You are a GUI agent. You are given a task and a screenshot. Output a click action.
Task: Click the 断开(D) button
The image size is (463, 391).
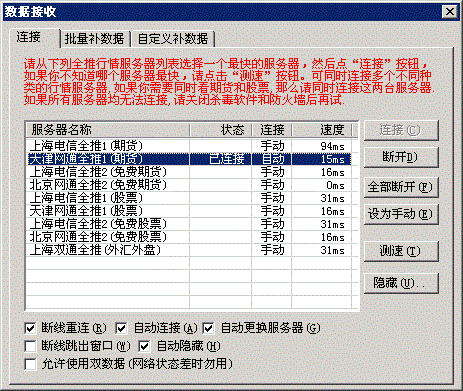[x=401, y=157]
